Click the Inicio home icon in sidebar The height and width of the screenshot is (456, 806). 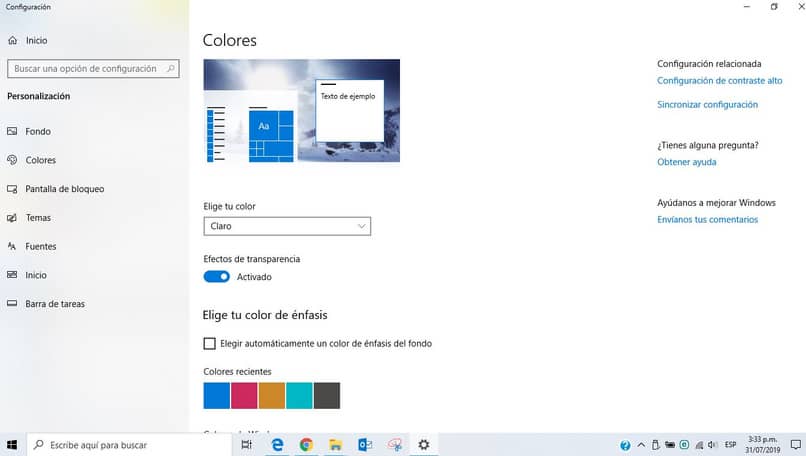[x=12, y=41]
